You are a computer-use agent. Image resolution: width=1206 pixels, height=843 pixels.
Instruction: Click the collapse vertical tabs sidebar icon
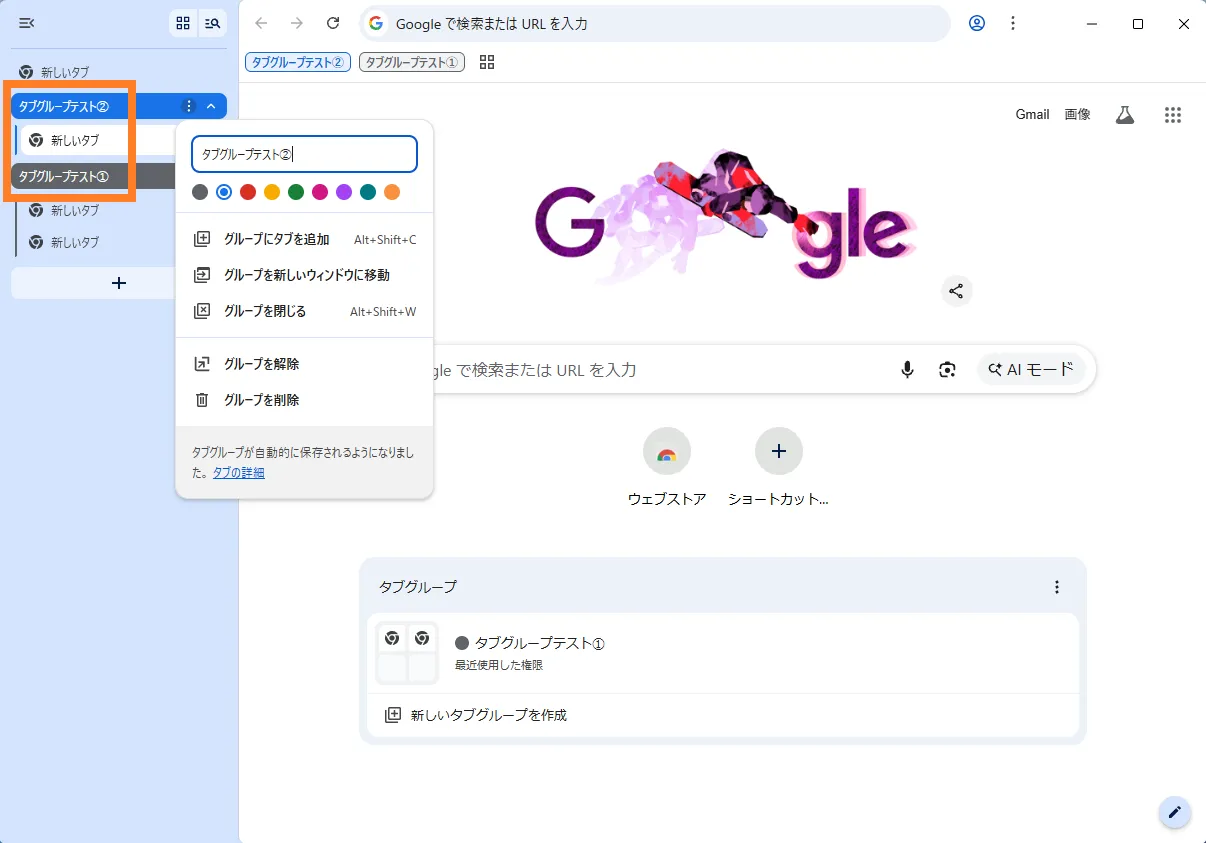pyautogui.click(x=27, y=23)
